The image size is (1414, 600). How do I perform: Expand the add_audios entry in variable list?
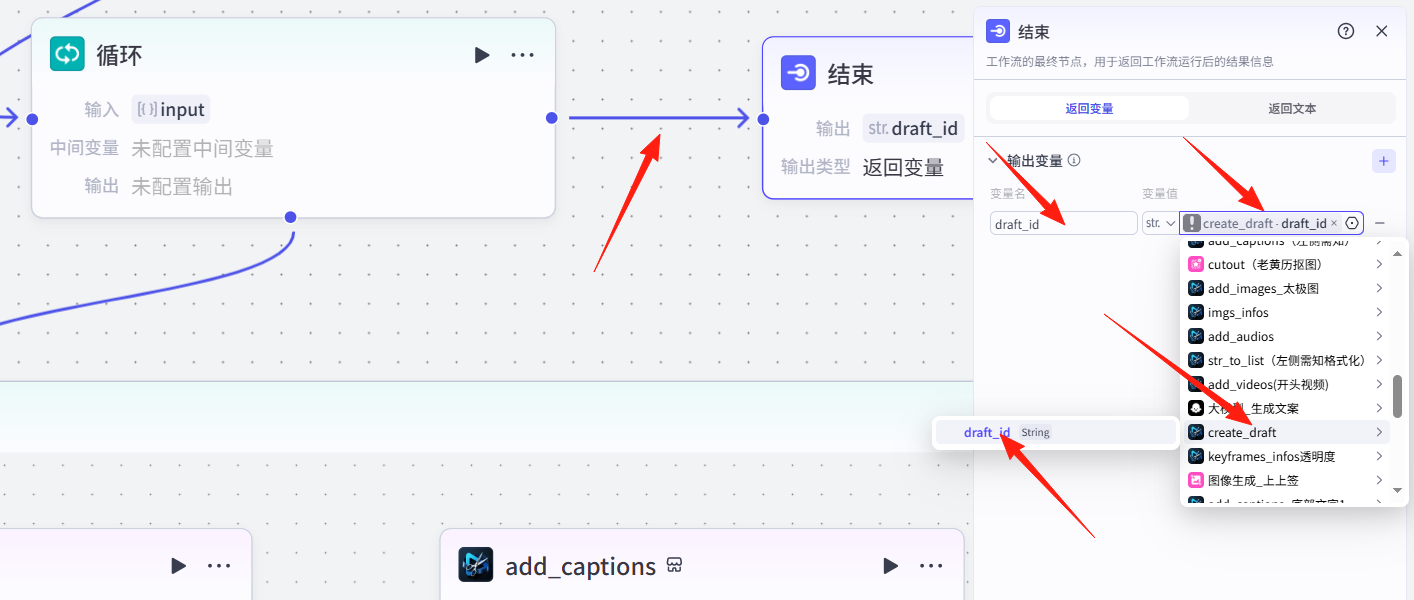1379,337
